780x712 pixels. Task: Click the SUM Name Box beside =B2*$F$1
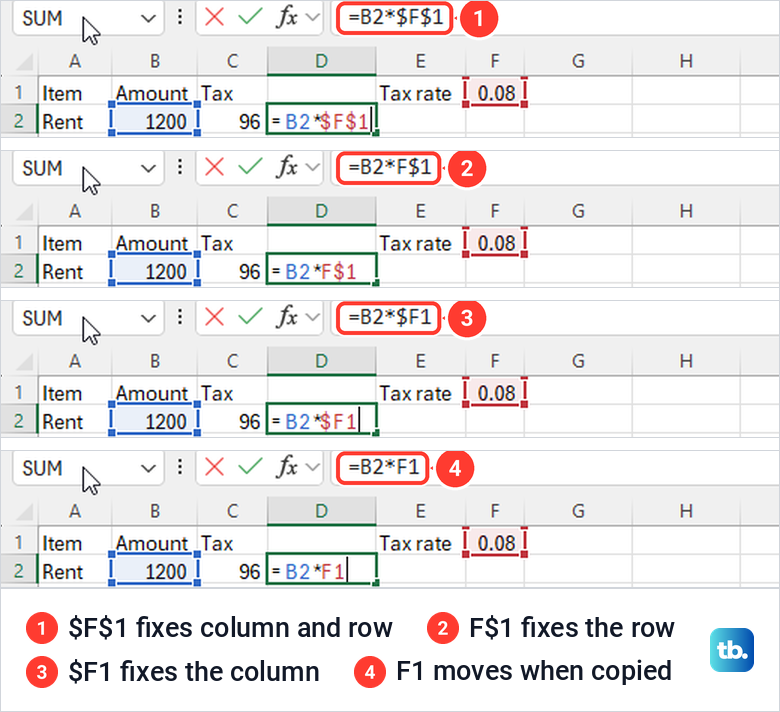click(88, 18)
